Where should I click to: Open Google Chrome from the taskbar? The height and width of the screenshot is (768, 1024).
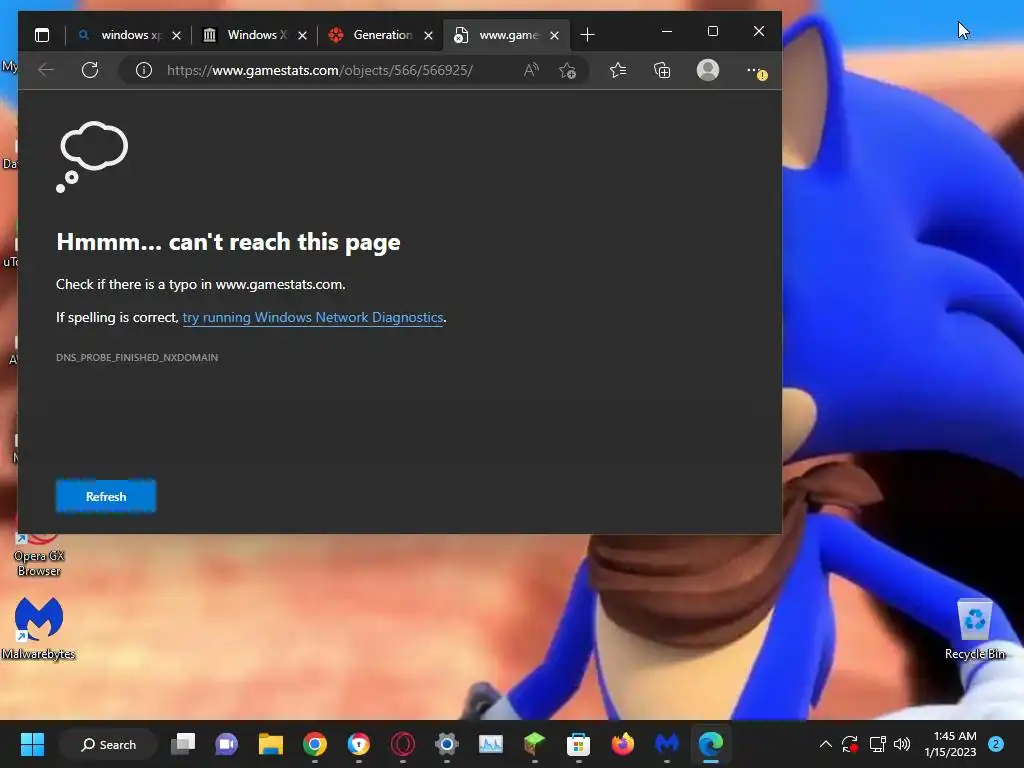point(315,744)
